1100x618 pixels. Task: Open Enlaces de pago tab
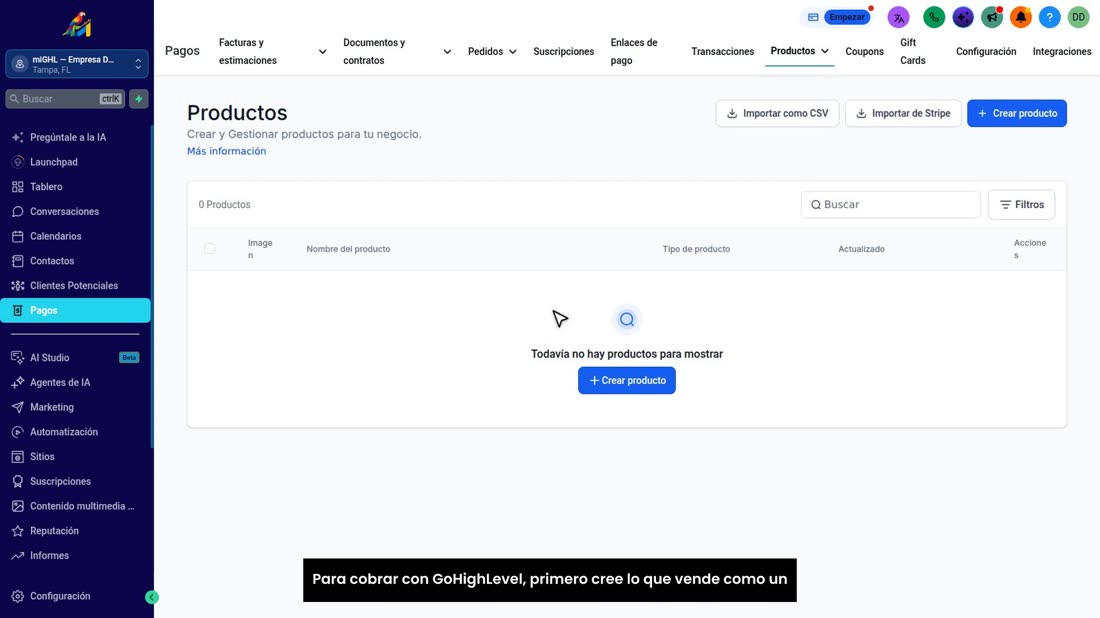click(x=634, y=51)
